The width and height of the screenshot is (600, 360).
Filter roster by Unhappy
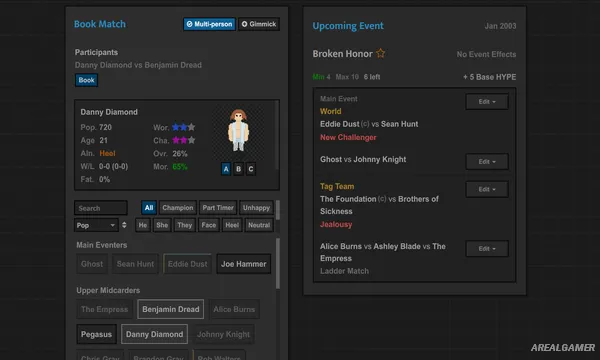pos(256,208)
